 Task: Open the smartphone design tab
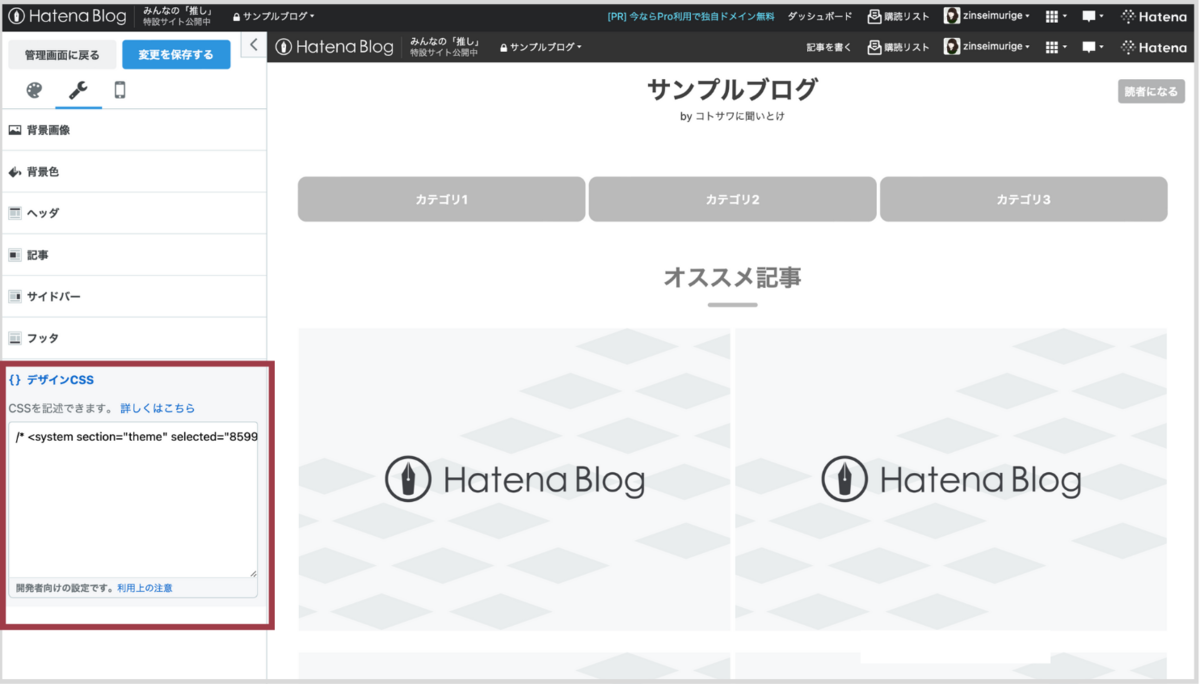120,91
